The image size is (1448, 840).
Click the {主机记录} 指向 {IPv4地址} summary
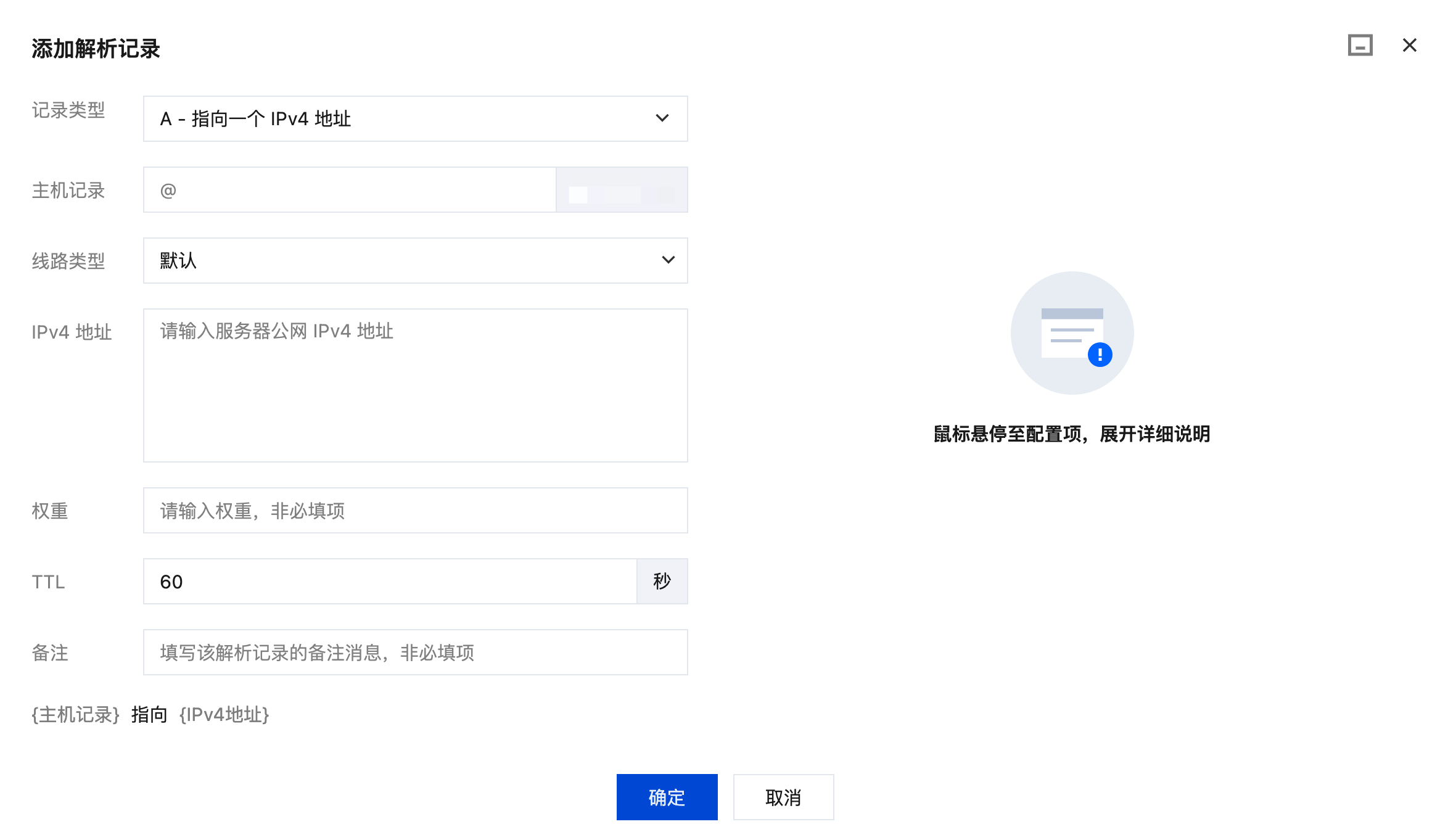pos(150,714)
